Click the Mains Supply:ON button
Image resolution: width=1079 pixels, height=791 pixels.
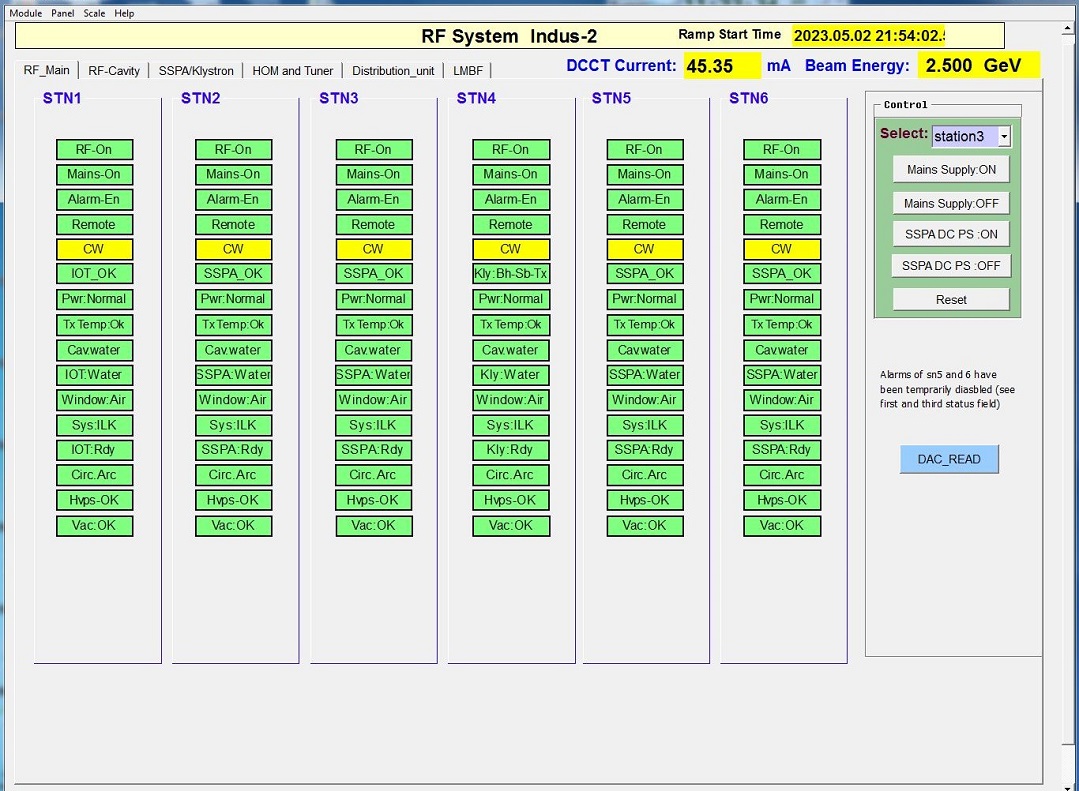[x=951, y=169]
